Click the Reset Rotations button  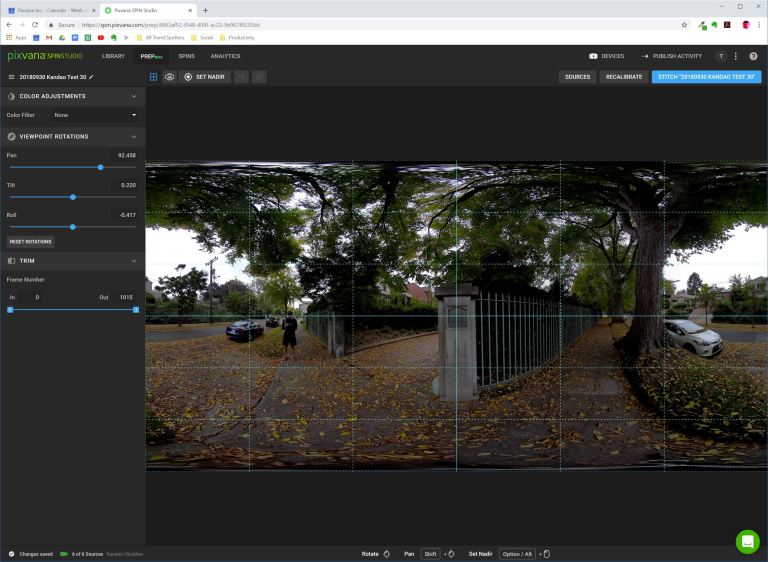(30, 241)
